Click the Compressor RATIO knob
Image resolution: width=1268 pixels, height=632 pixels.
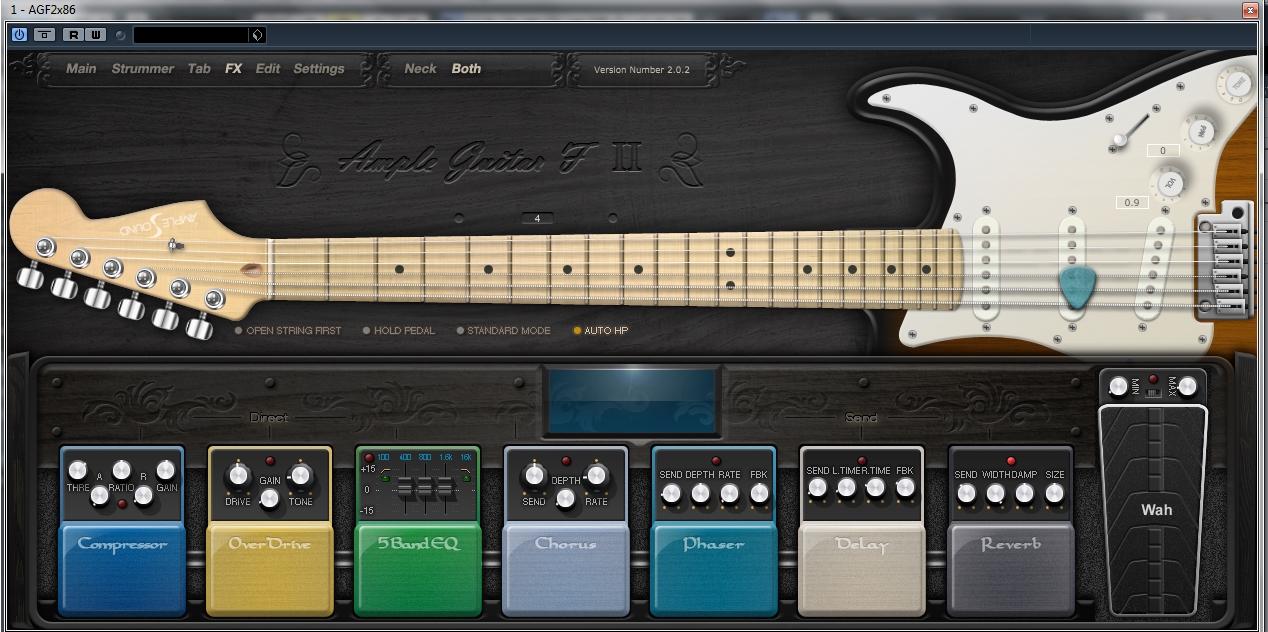[121, 470]
